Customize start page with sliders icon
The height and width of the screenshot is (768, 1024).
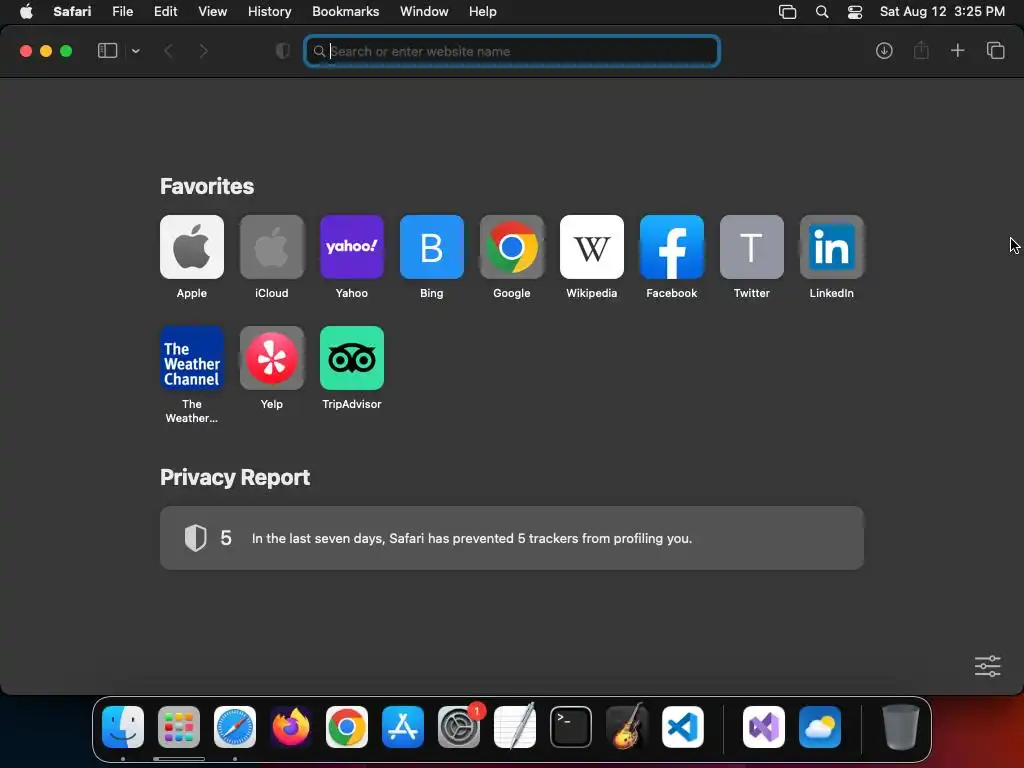pos(987,666)
